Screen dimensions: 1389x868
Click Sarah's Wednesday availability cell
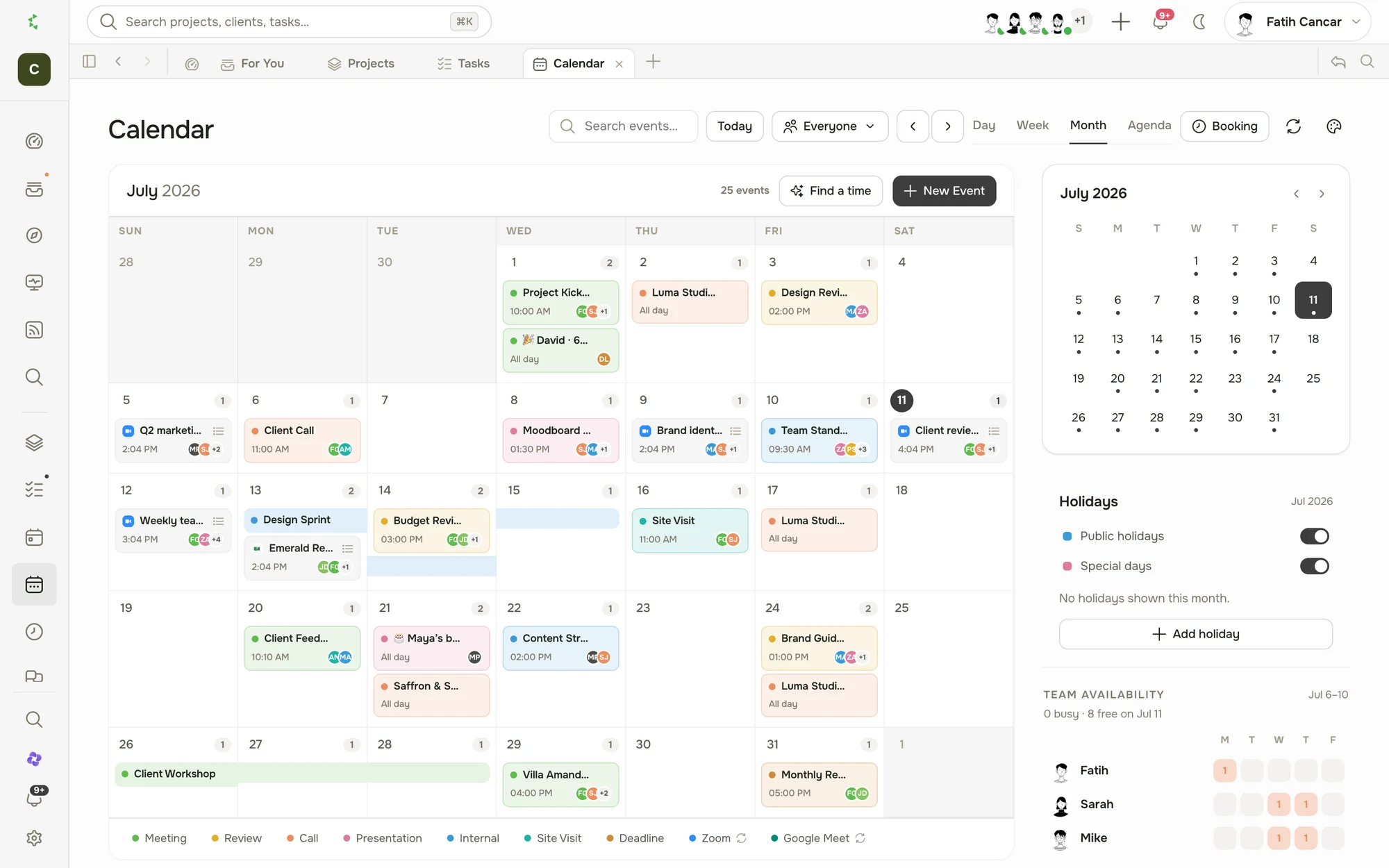[x=1279, y=804]
